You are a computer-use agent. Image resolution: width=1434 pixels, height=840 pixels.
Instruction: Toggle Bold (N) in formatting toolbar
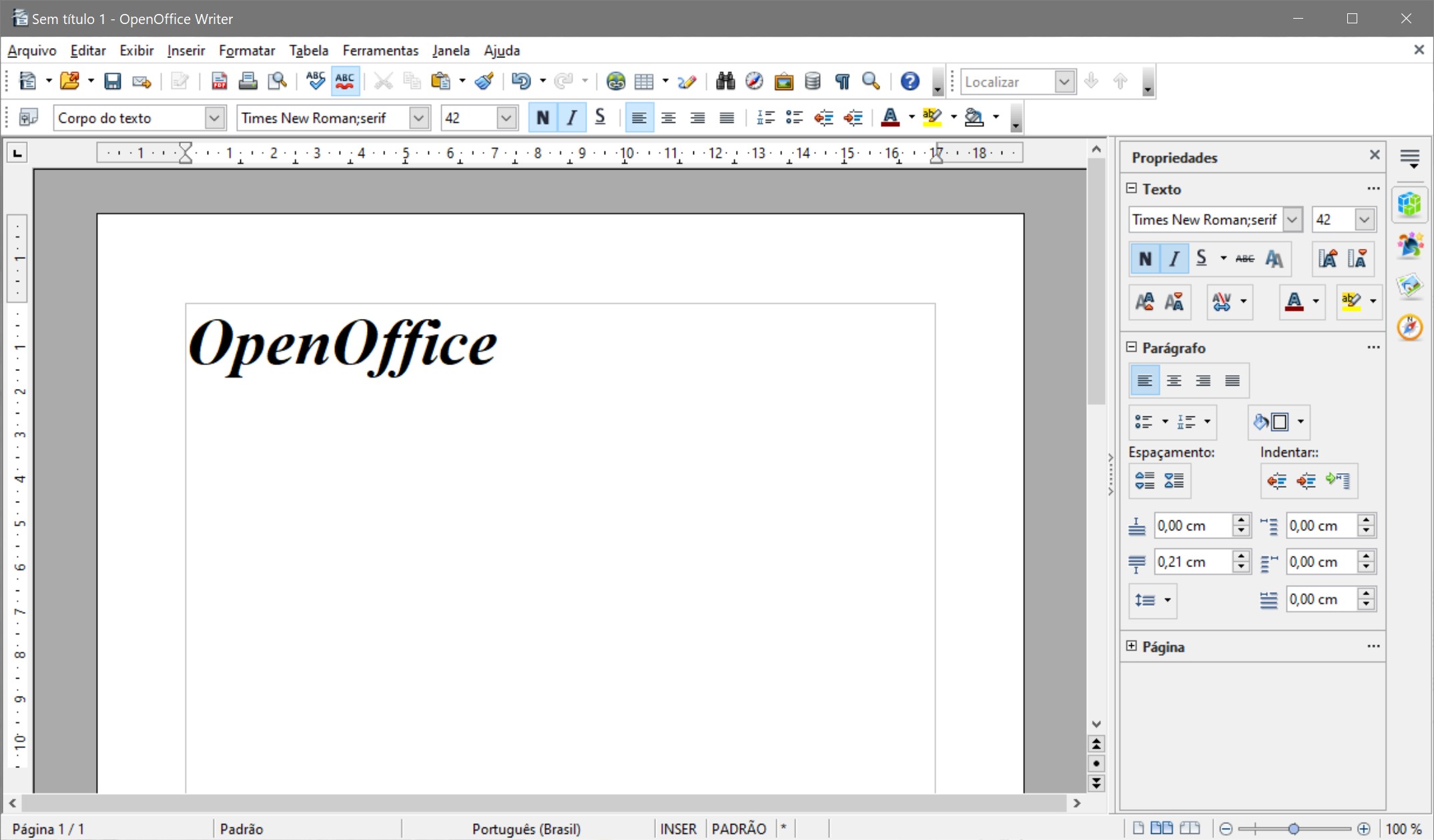tap(543, 118)
